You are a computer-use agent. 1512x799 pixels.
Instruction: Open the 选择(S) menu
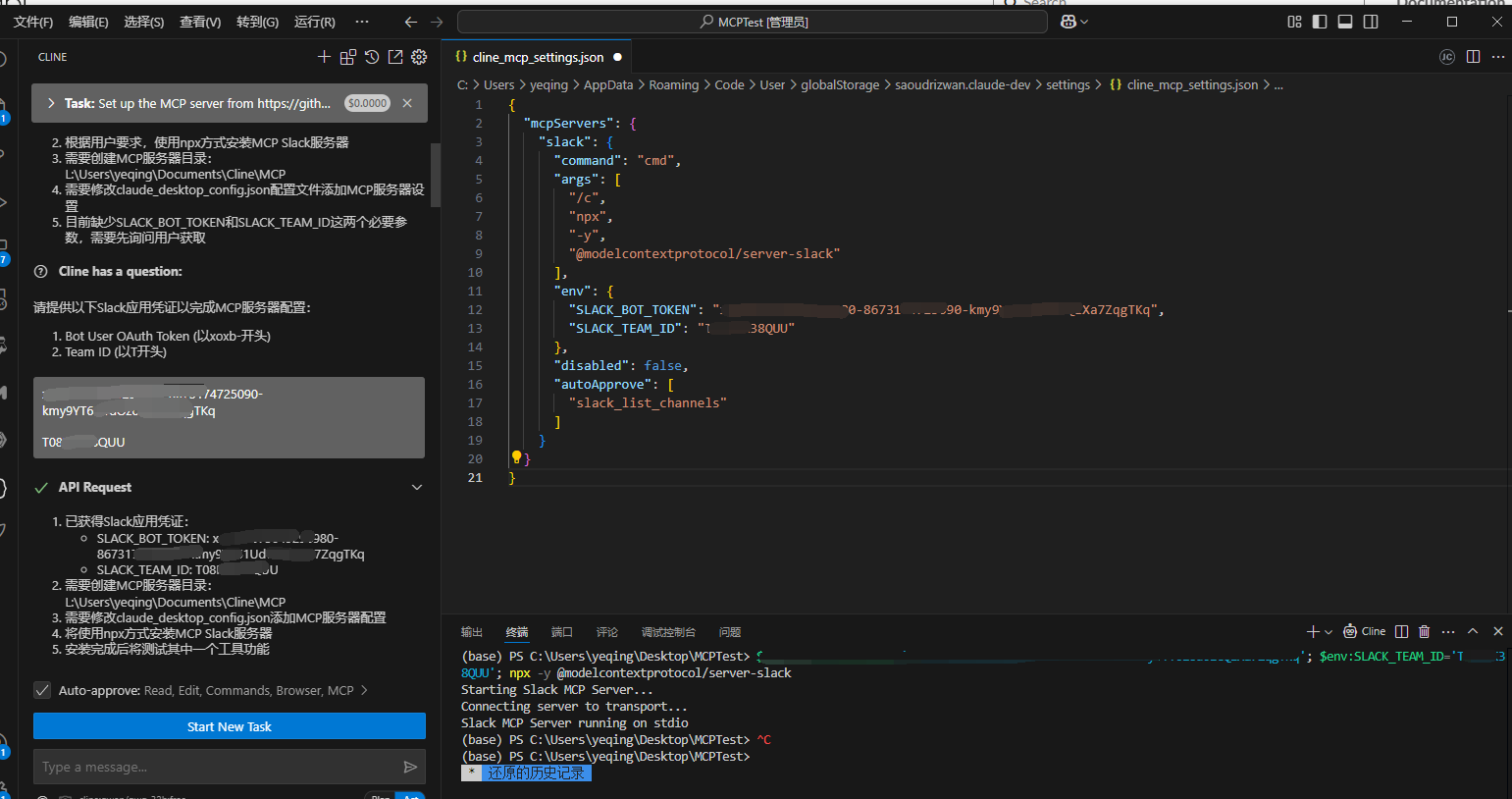(x=144, y=22)
